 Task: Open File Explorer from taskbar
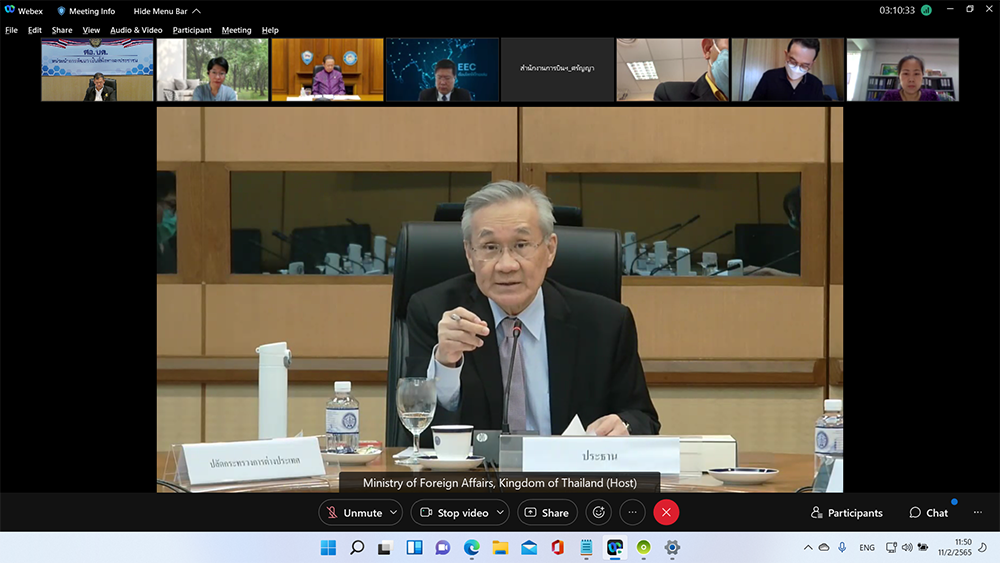point(500,548)
